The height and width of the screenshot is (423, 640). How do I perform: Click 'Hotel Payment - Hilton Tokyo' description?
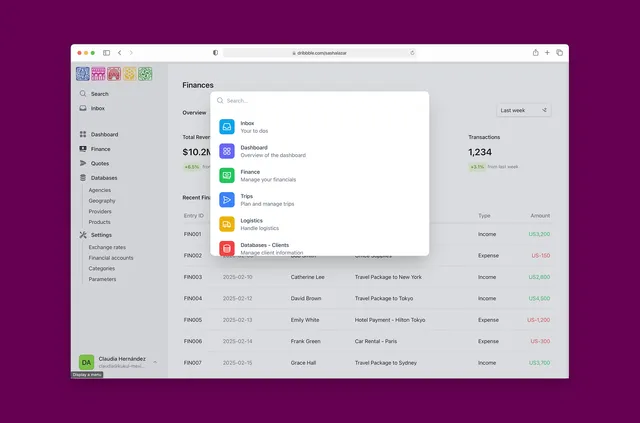(390, 320)
